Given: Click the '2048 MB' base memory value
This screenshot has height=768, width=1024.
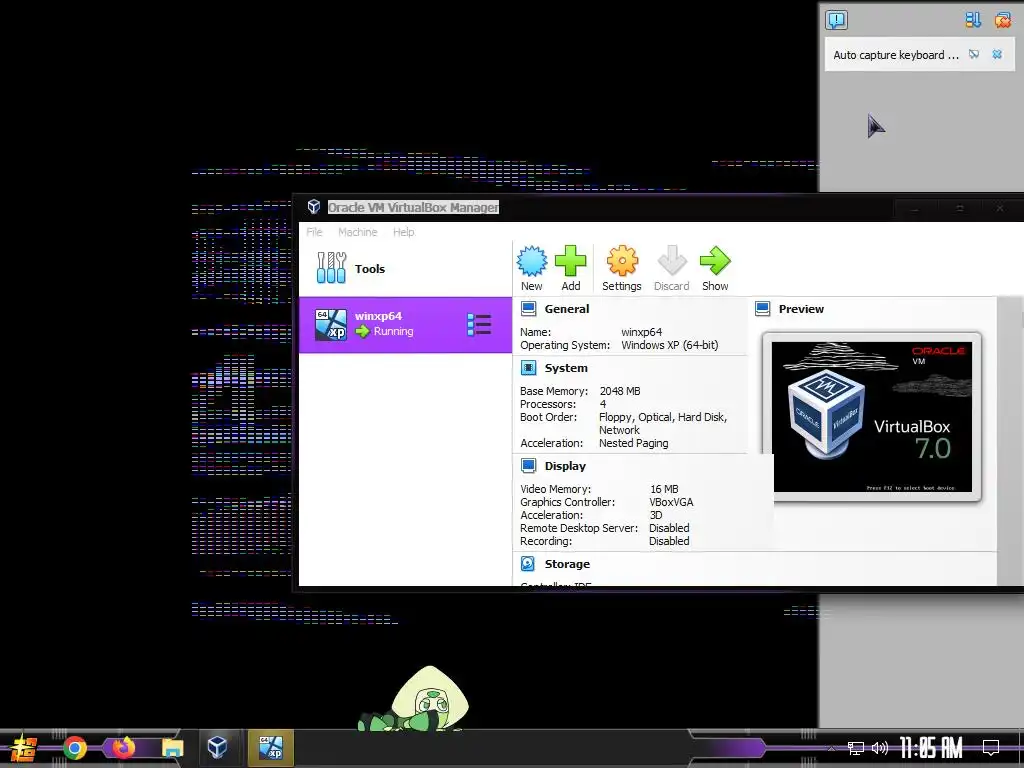Looking at the screenshot, I should coord(620,391).
